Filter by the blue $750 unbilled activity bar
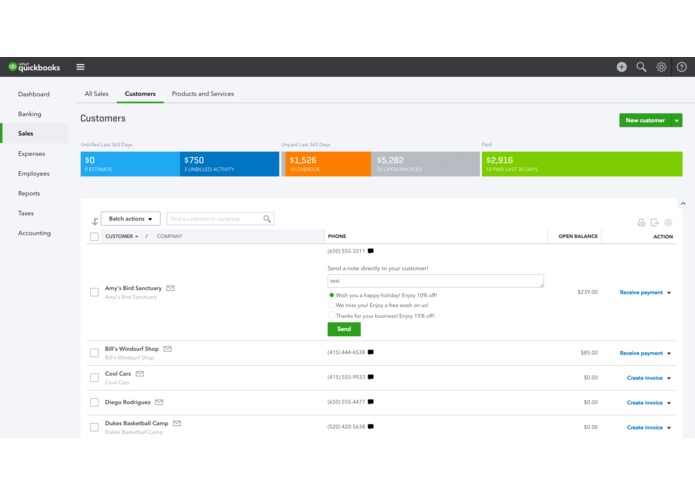Image resolution: width=695 pixels, height=494 pixels. tap(229, 164)
